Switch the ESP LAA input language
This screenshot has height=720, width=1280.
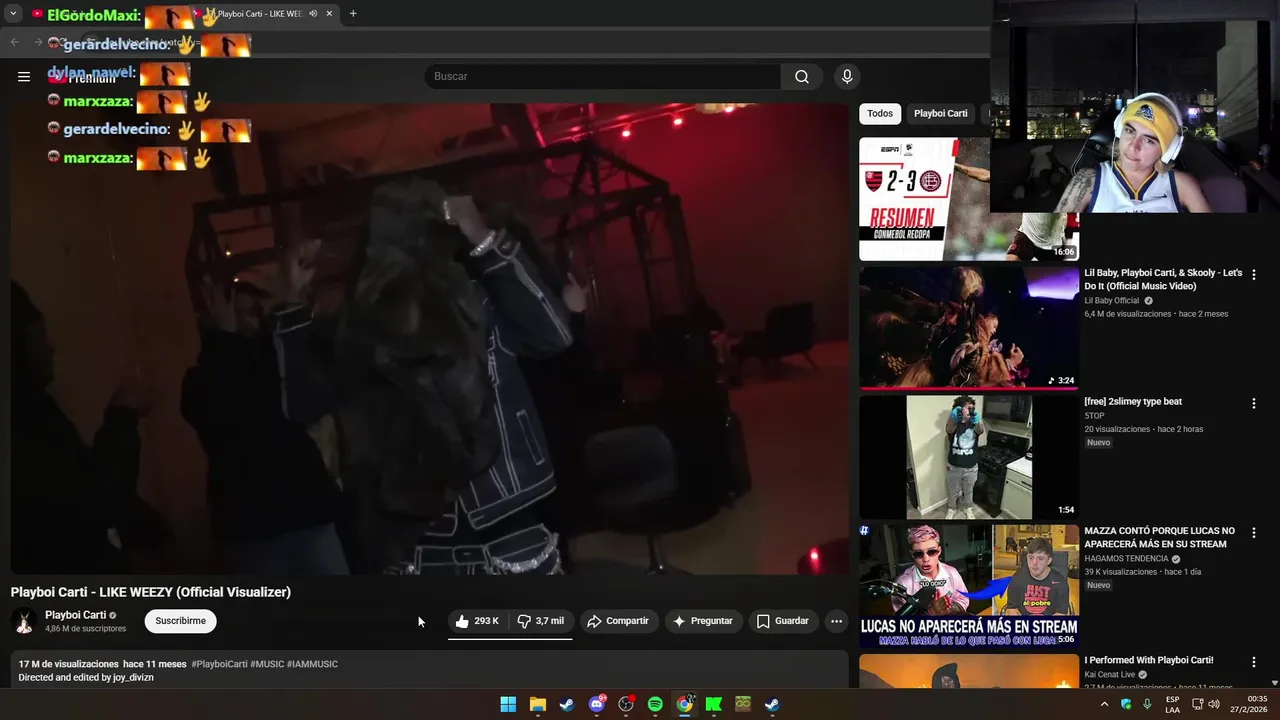click(1172, 704)
